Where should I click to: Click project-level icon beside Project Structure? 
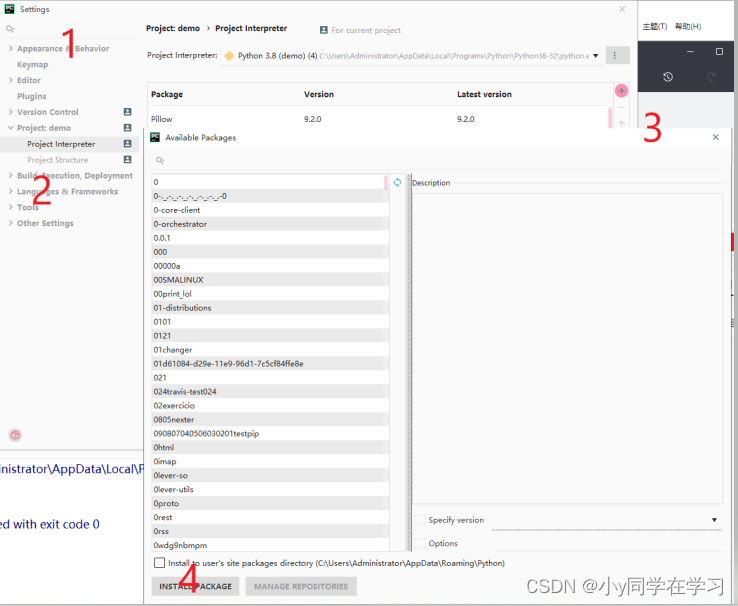pos(128,160)
